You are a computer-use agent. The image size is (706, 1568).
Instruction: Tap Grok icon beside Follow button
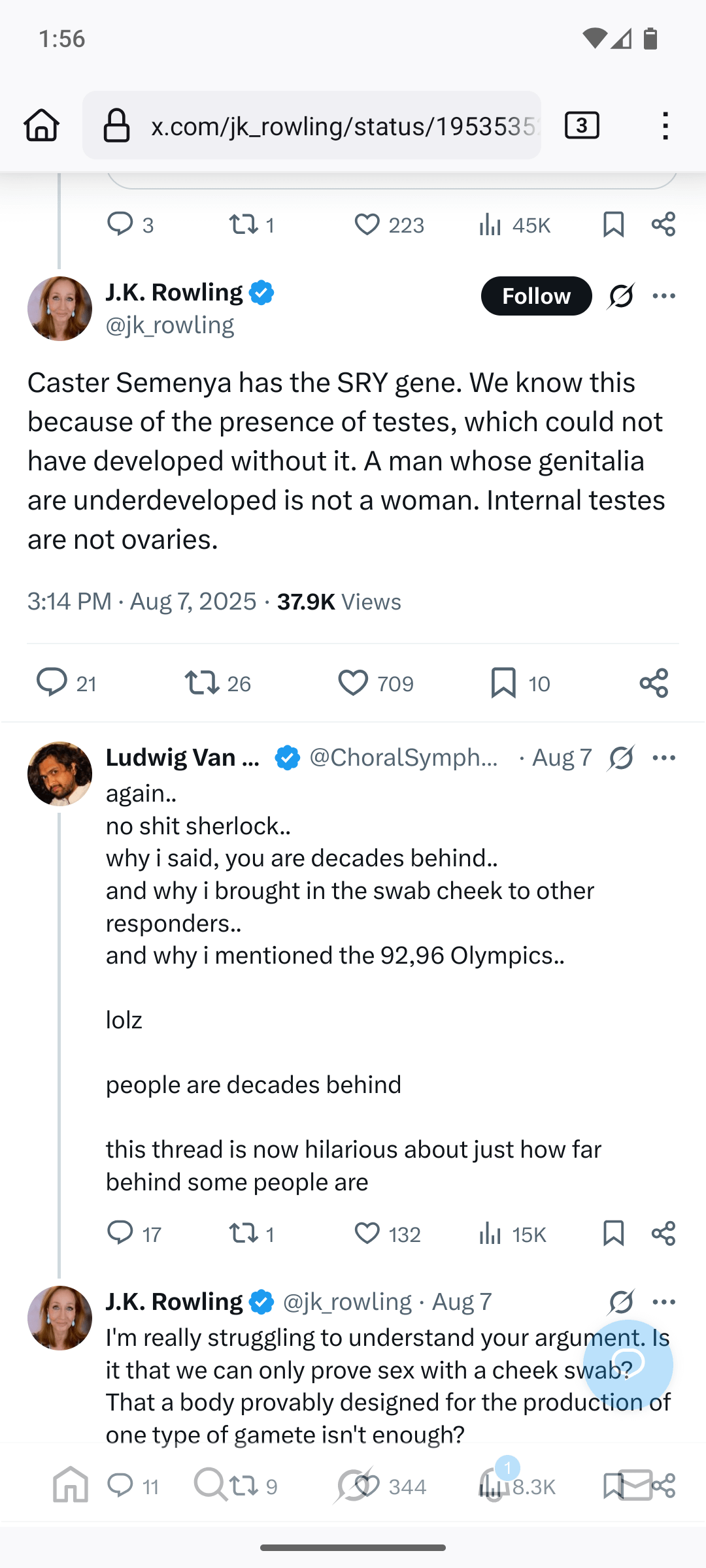click(621, 296)
